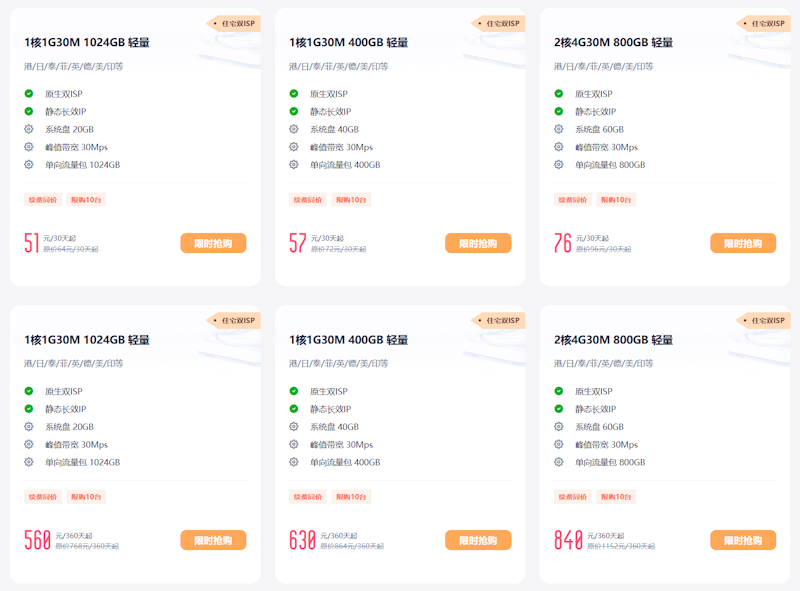Click gear icon next to 单向流量包 800GB in 76元 card
The width and height of the screenshot is (800, 591).
[559, 165]
